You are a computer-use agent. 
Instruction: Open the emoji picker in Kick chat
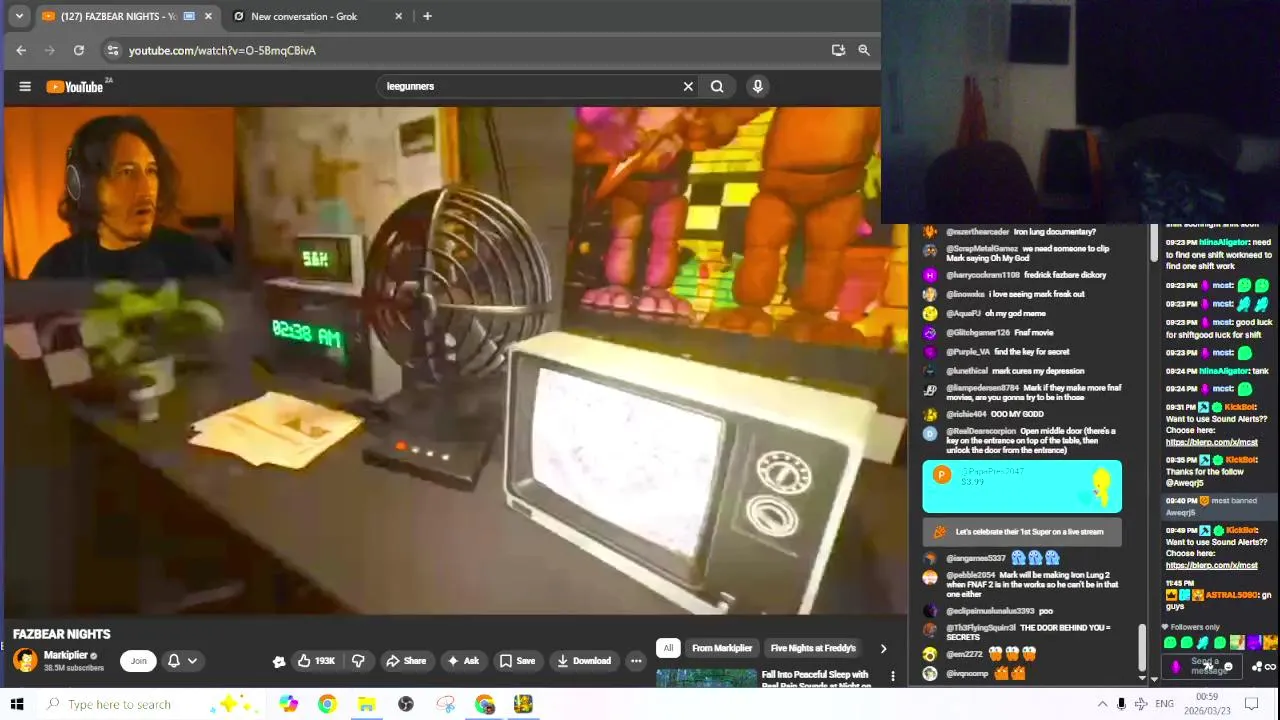pyautogui.click(x=1228, y=667)
